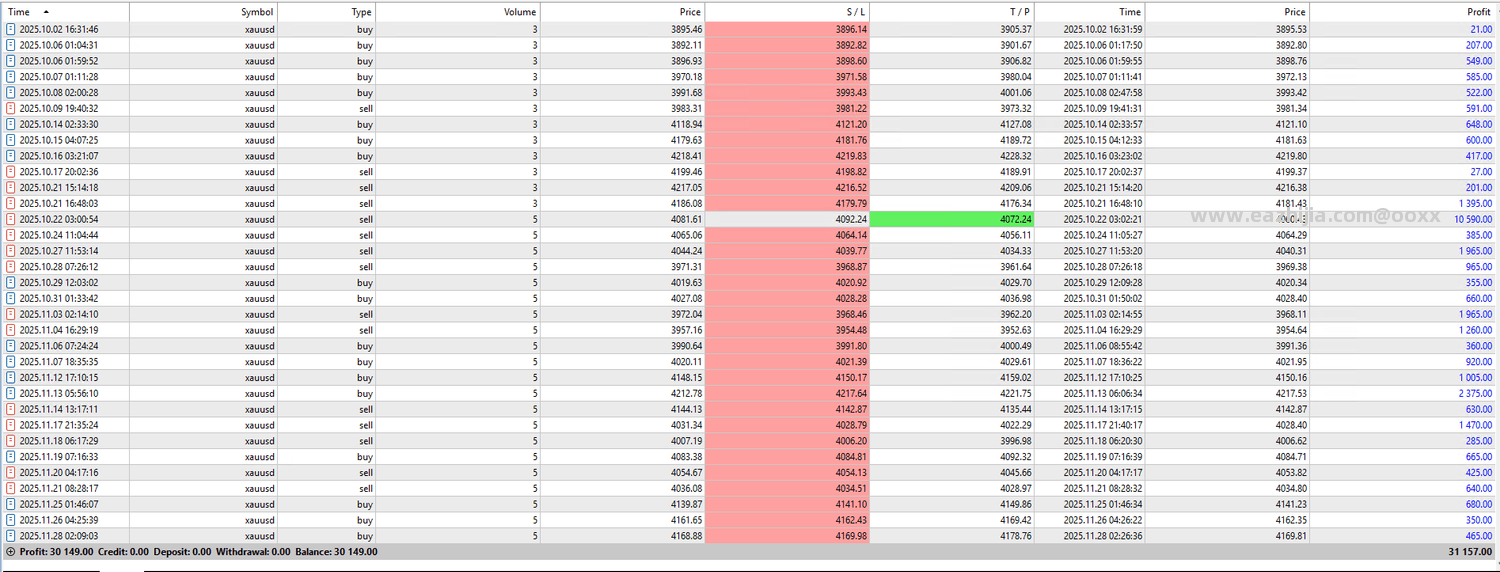Select the T/P value 3905.37
The image size is (1500, 572).
(x=1015, y=29)
